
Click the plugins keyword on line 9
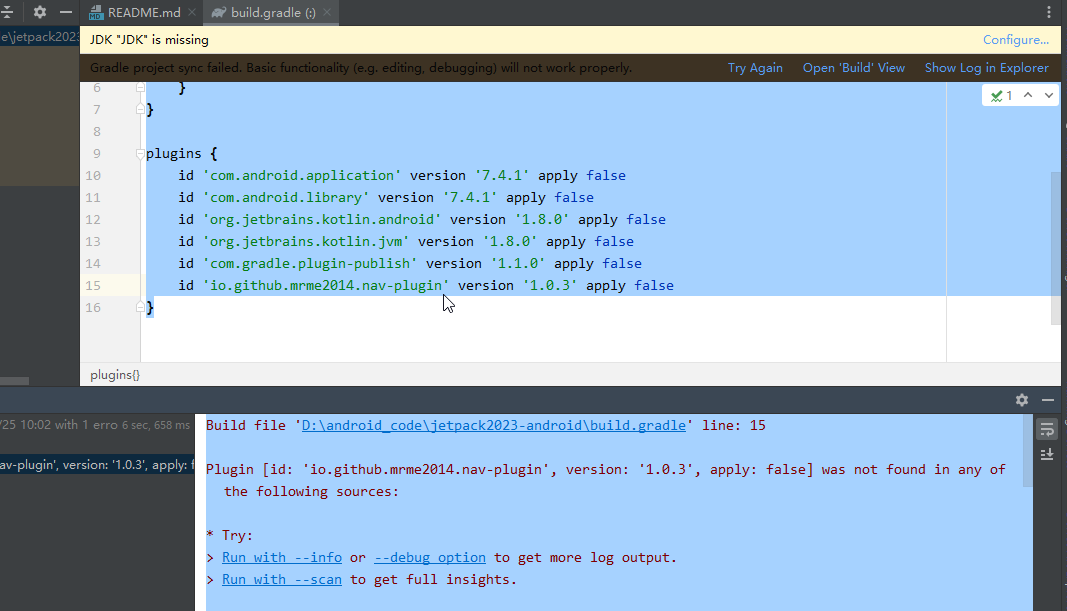tap(174, 154)
